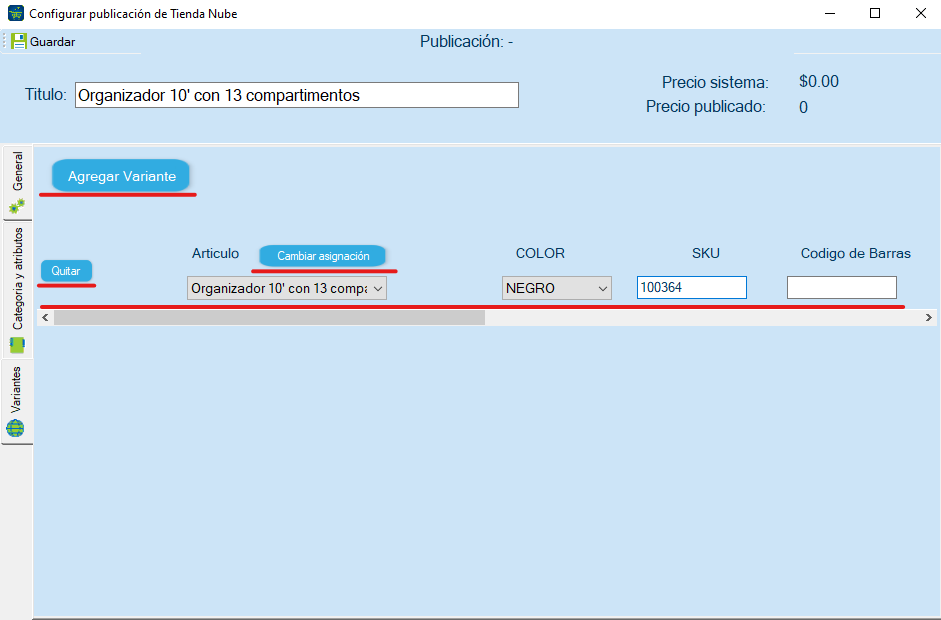The width and height of the screenshot is (941, 620).
Task: Click the 'SKU' column header
Action: [705, 253]
